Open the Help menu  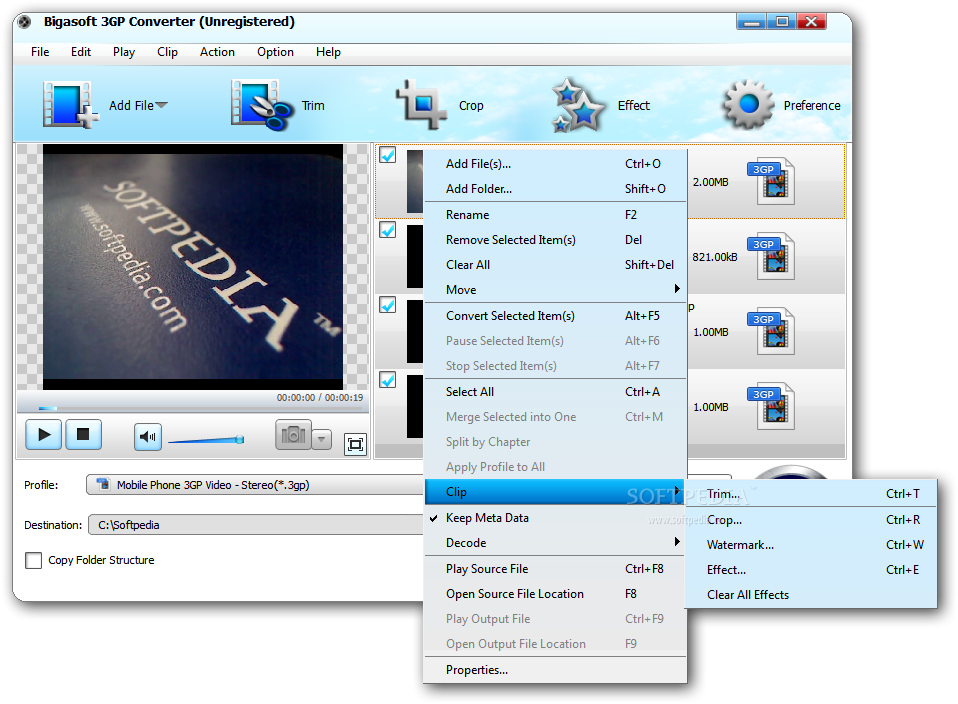(x=328, y=52)
